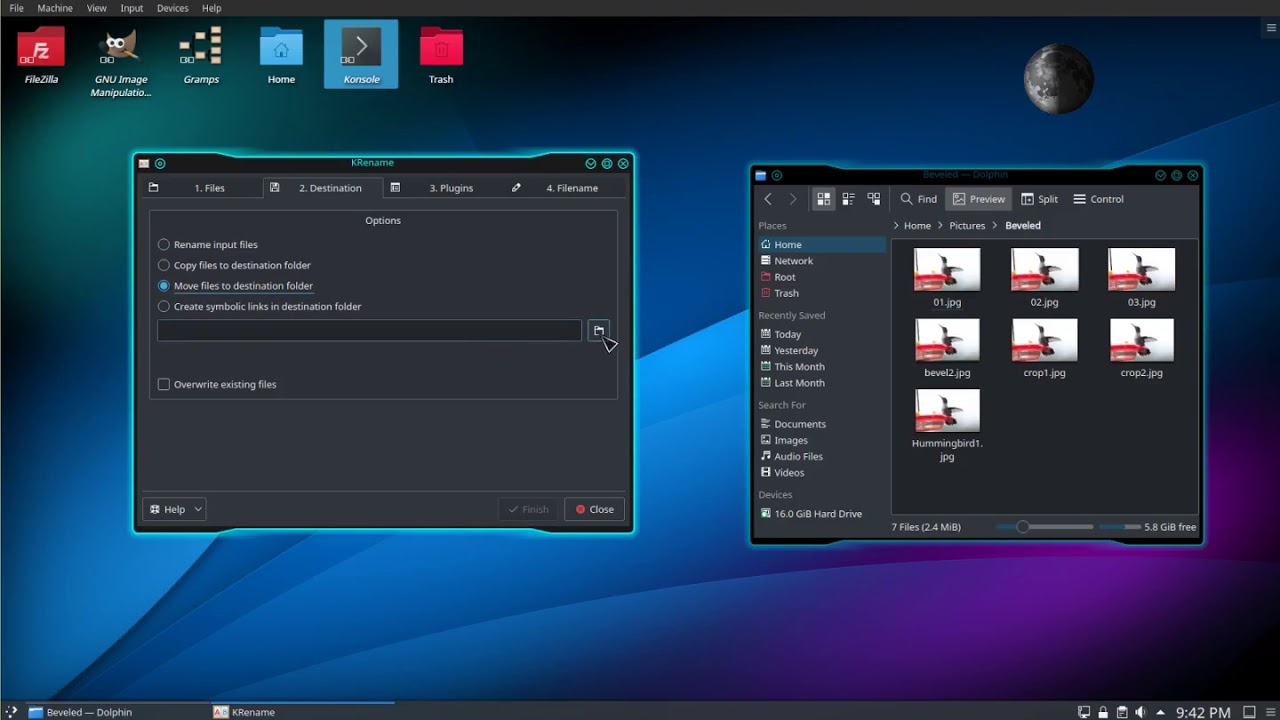Open the Trash desktop icon

pyautogui.click(x=441, y=55)
